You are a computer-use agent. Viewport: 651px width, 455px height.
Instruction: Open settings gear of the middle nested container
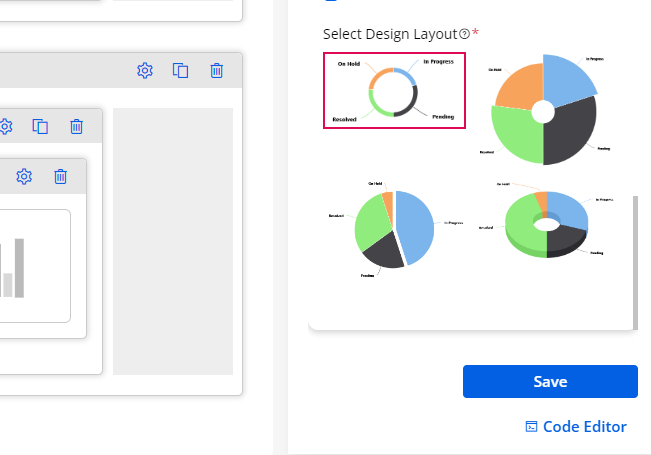[6, 126]
